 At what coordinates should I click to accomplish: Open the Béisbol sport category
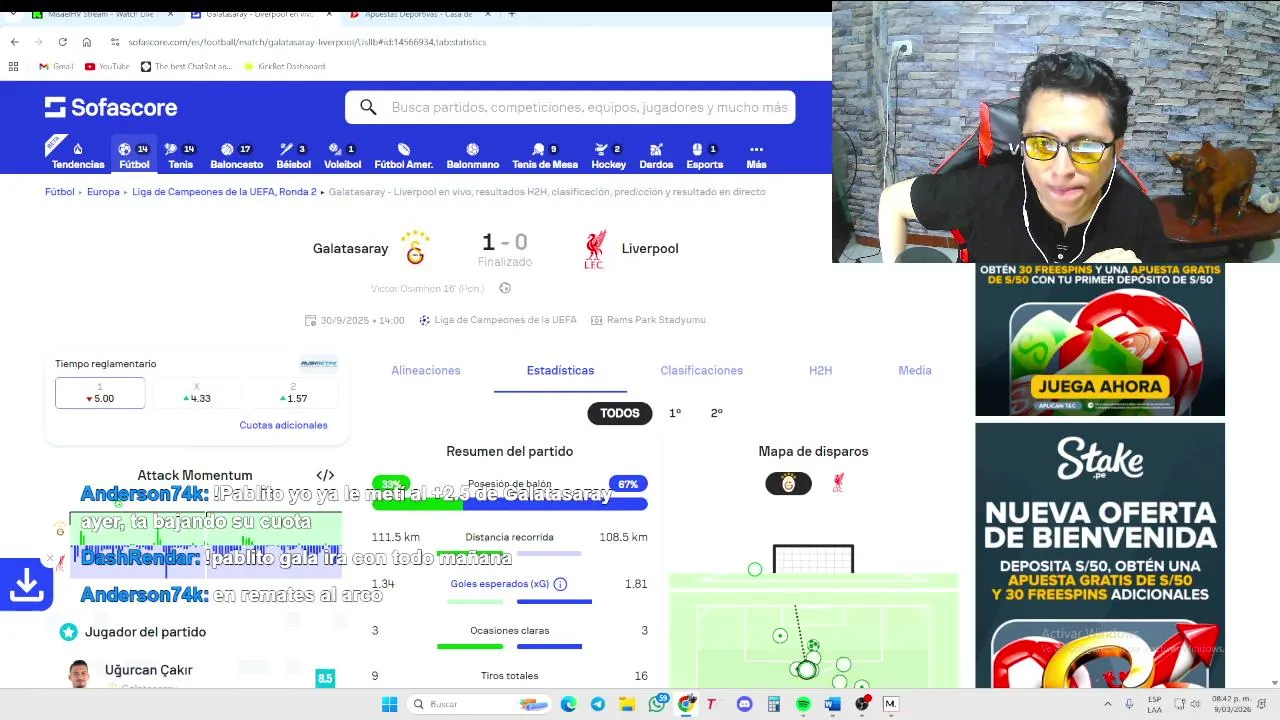tap(293, 155)
